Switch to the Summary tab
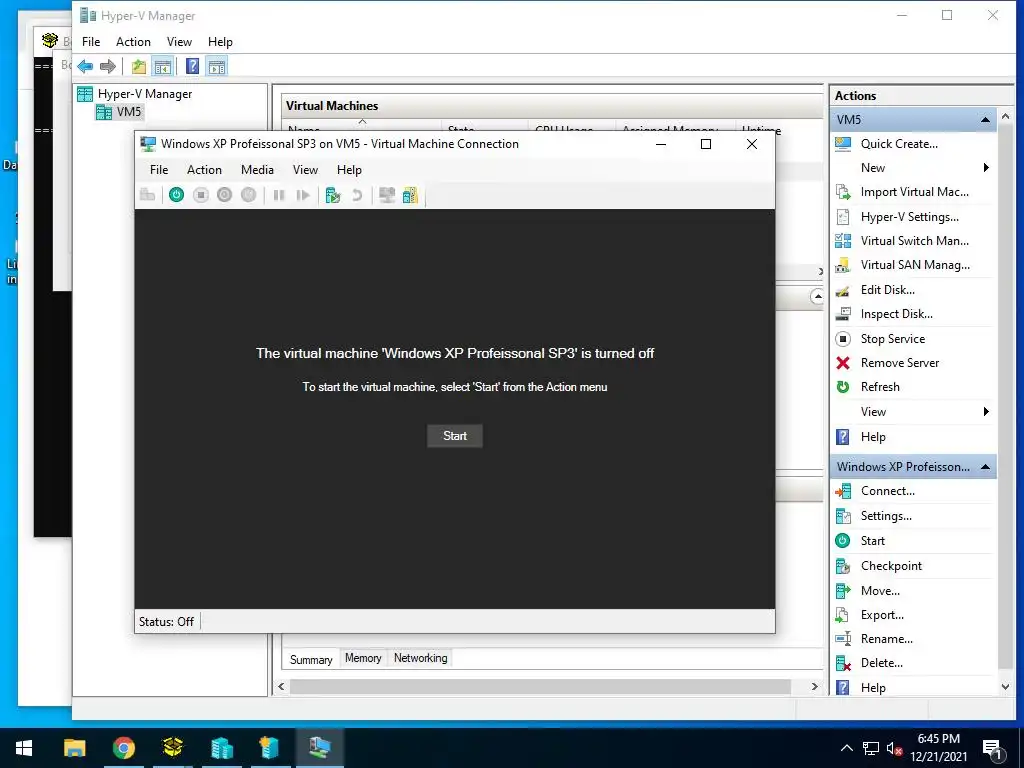 311,659
